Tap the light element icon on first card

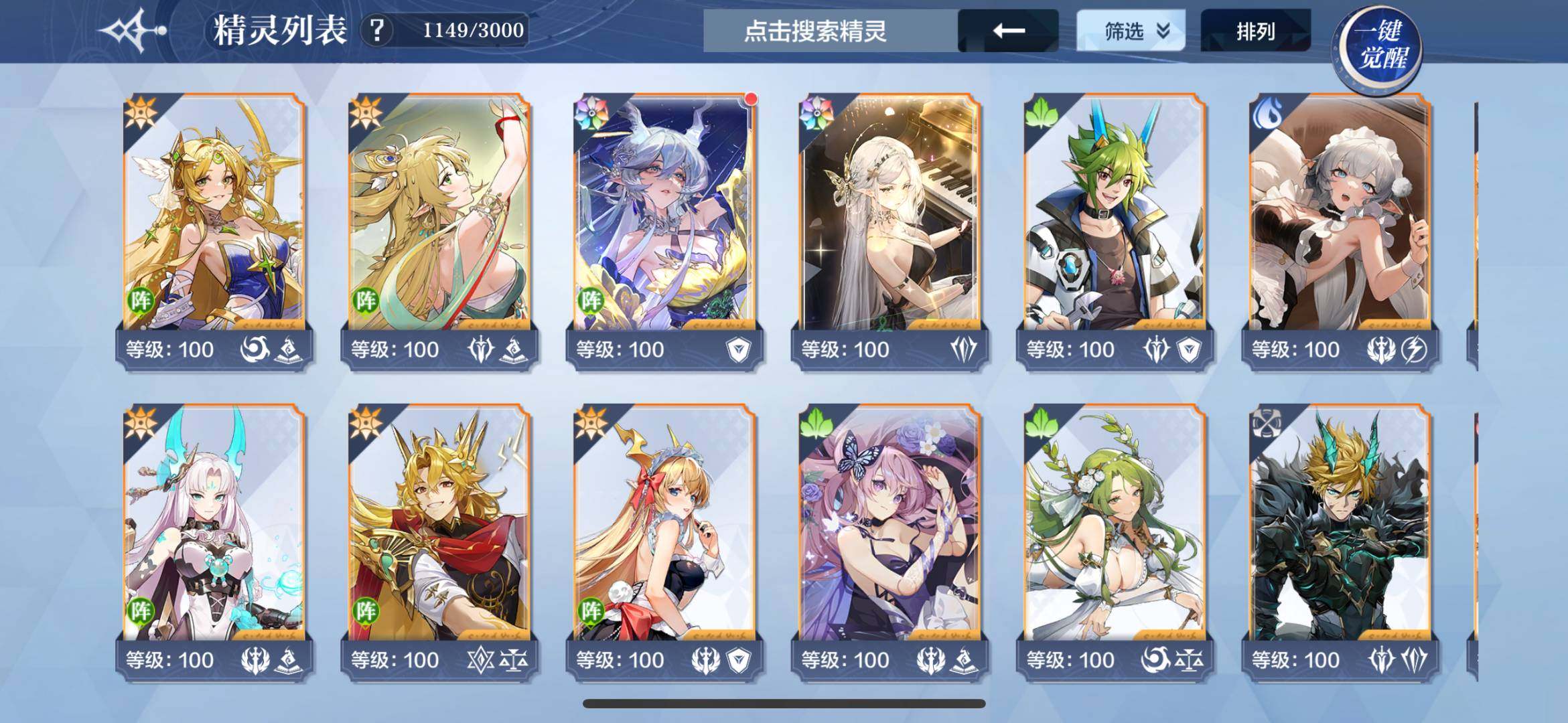140,112
